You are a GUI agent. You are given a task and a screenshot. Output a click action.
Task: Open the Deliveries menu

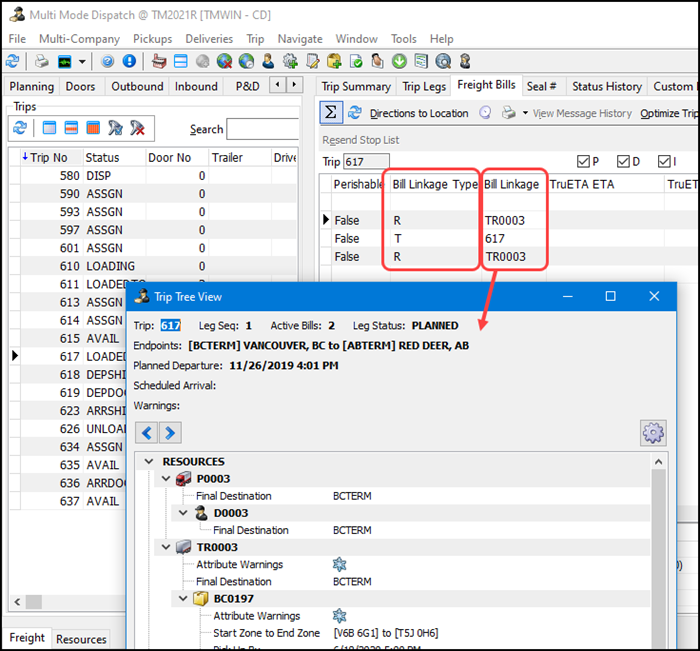(x=209, y=38)
